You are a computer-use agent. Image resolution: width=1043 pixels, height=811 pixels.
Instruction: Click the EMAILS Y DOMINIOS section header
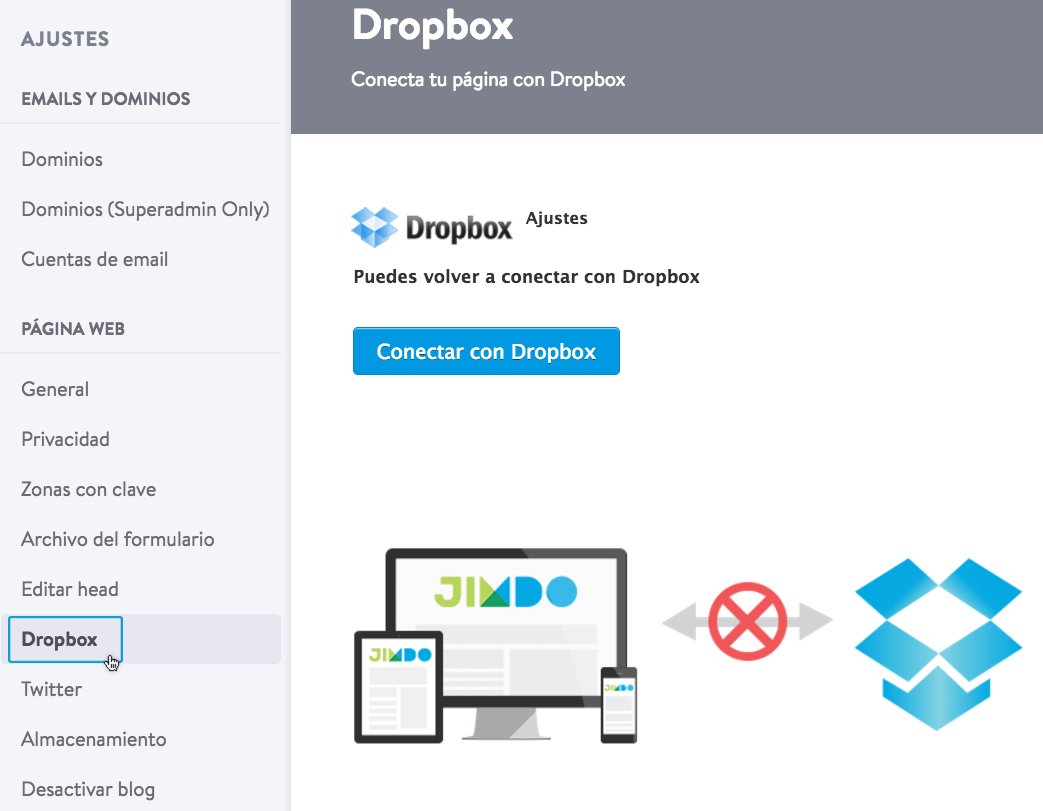click(x=106, y=99)
